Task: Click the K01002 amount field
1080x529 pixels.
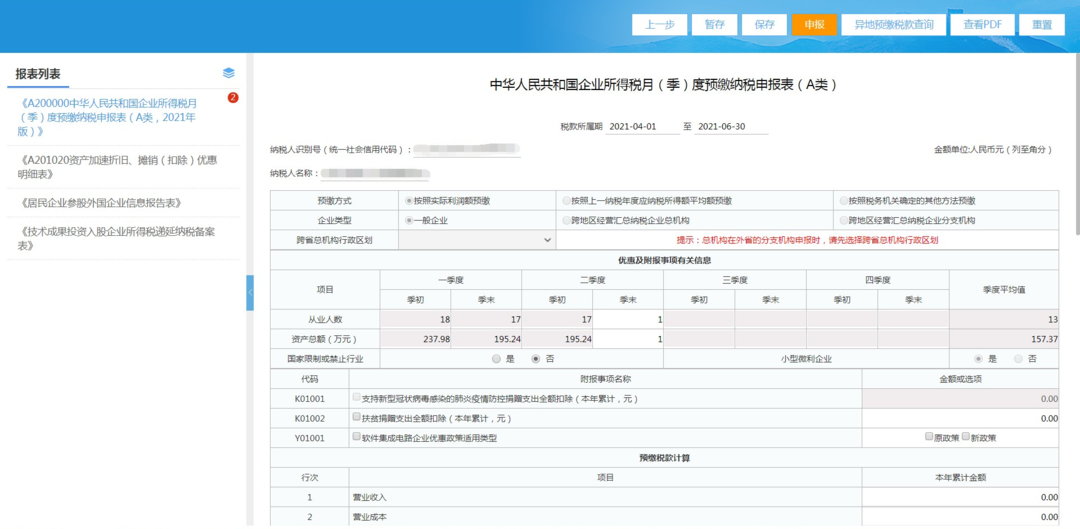Action: 960,418
